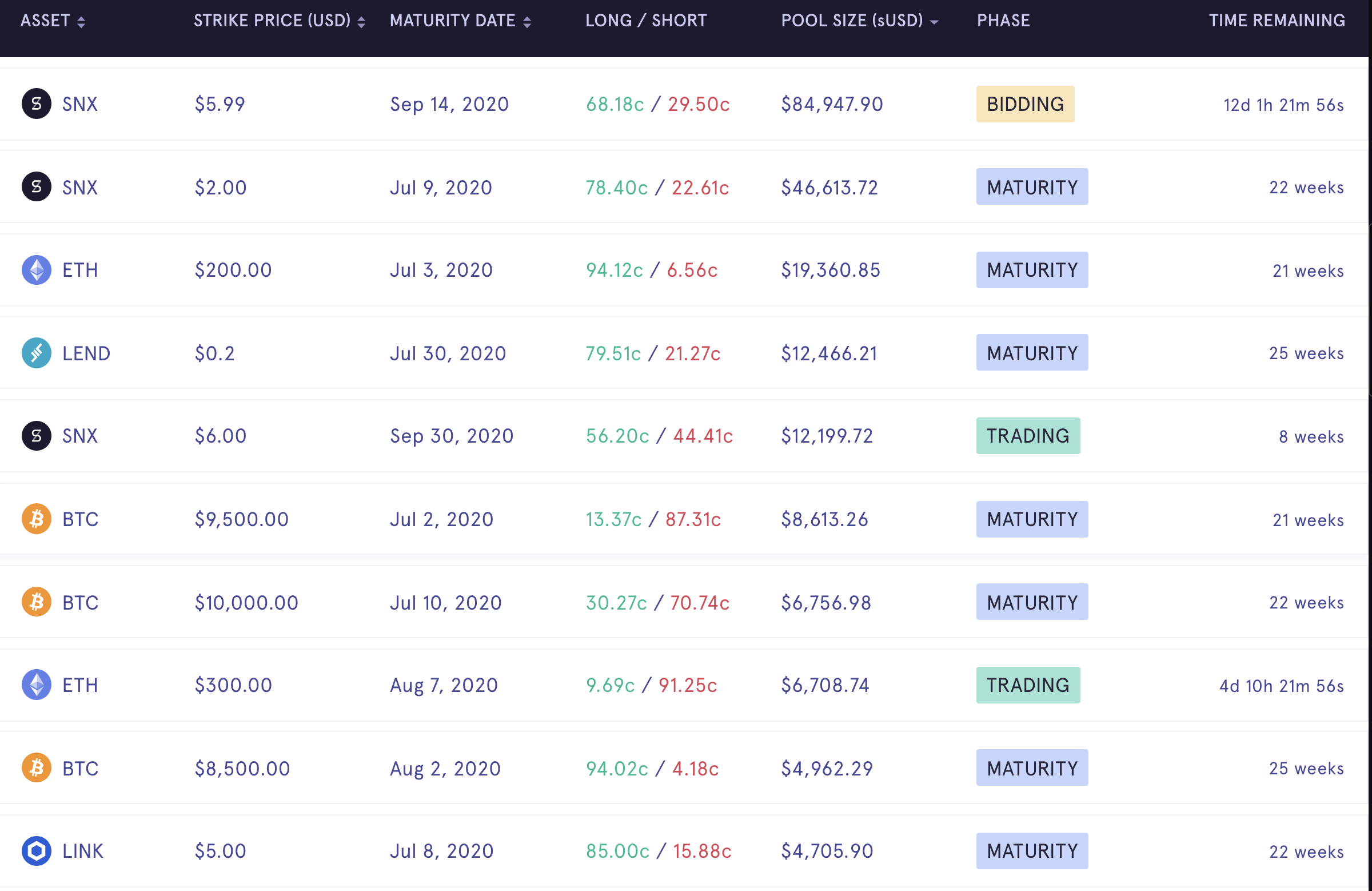Viewport: 1372px width, 891px height.
Task: Click the SNX icon in the $6.00 row
Action: pos(37,436)
